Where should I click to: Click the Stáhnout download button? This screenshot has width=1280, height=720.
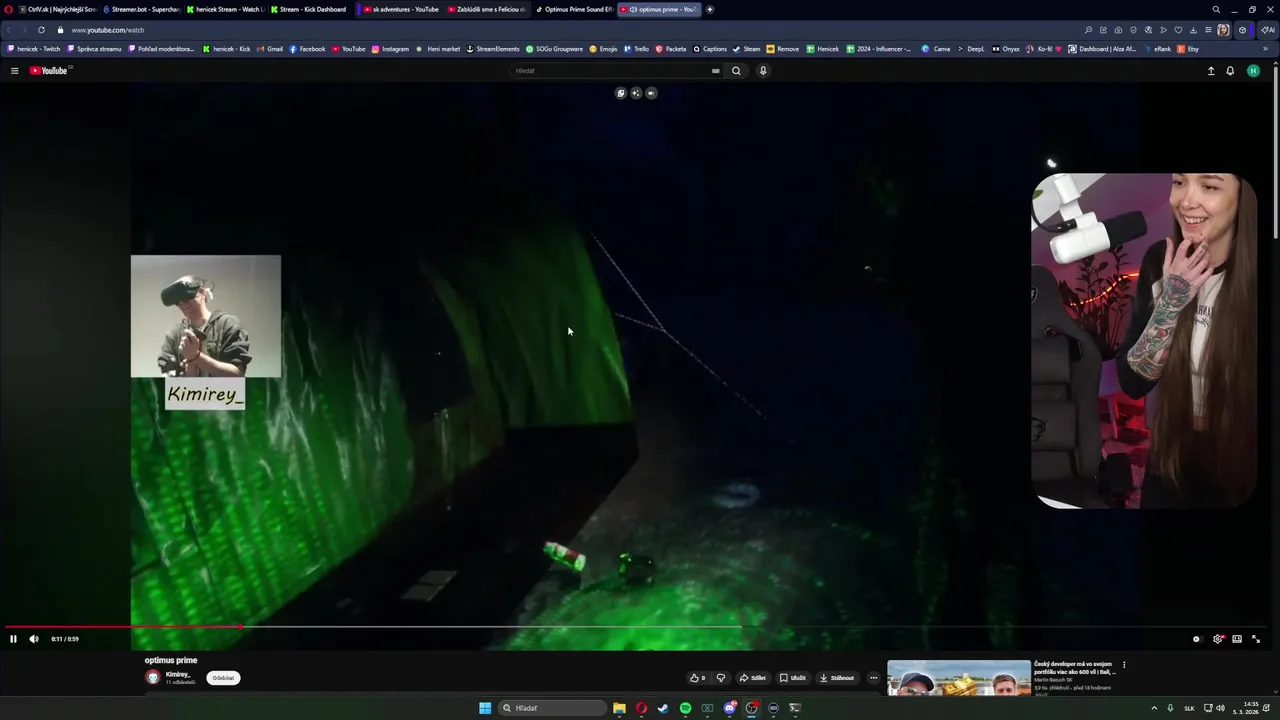pyautogui.click(x=837, y=678)
